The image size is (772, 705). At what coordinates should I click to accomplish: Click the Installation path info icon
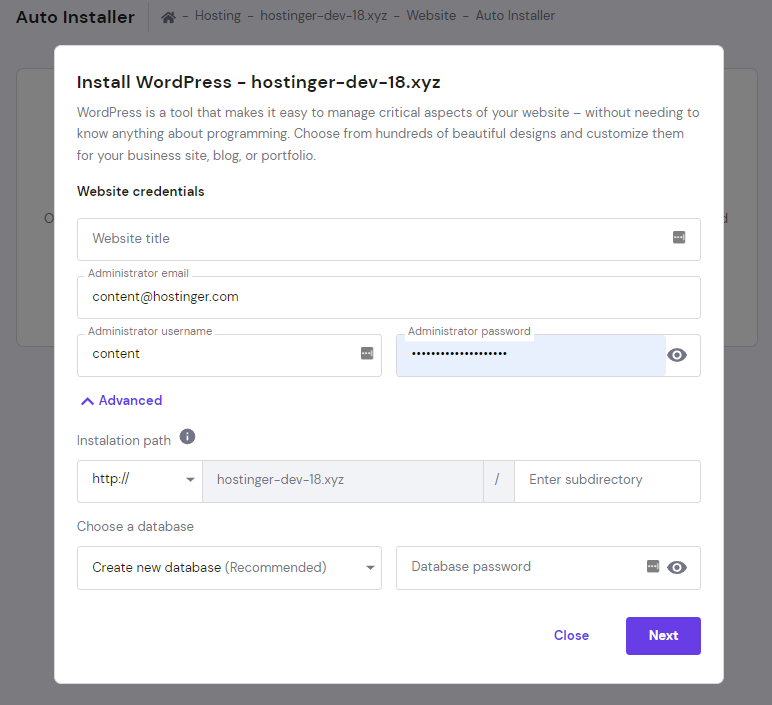tap(187, 437)
